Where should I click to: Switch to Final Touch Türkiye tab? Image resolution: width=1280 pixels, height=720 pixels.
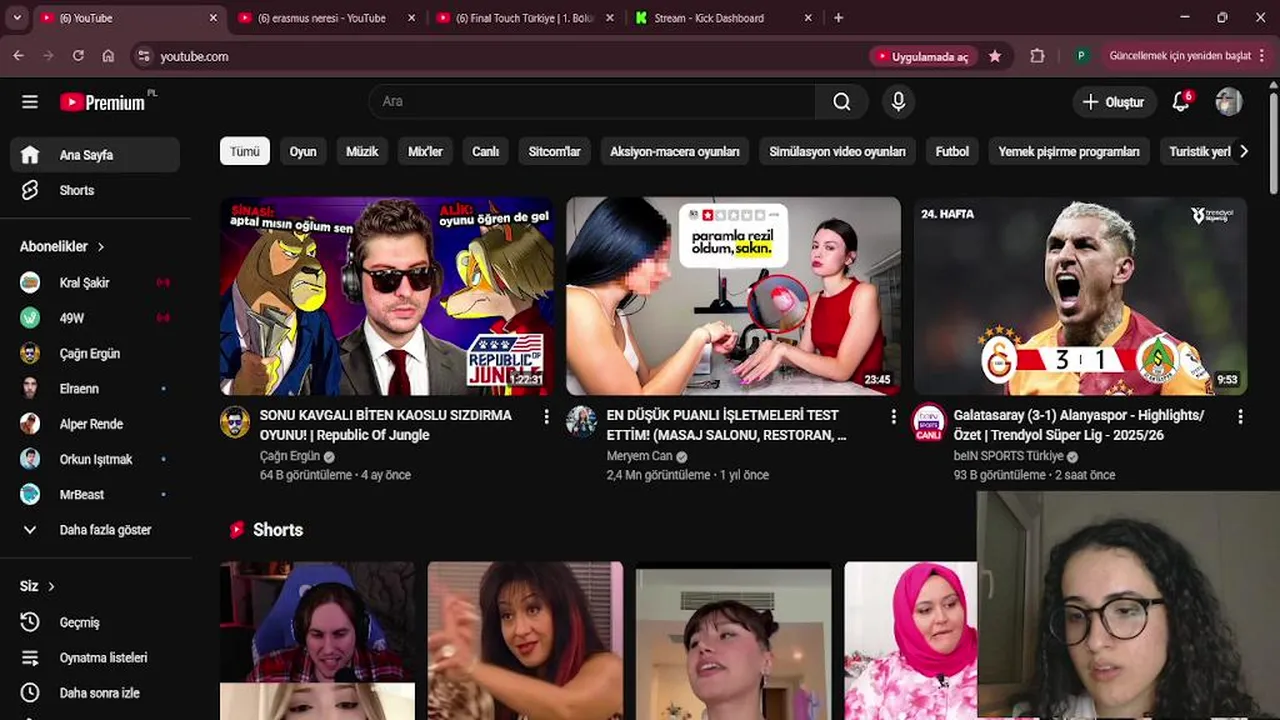click(525, 18)
